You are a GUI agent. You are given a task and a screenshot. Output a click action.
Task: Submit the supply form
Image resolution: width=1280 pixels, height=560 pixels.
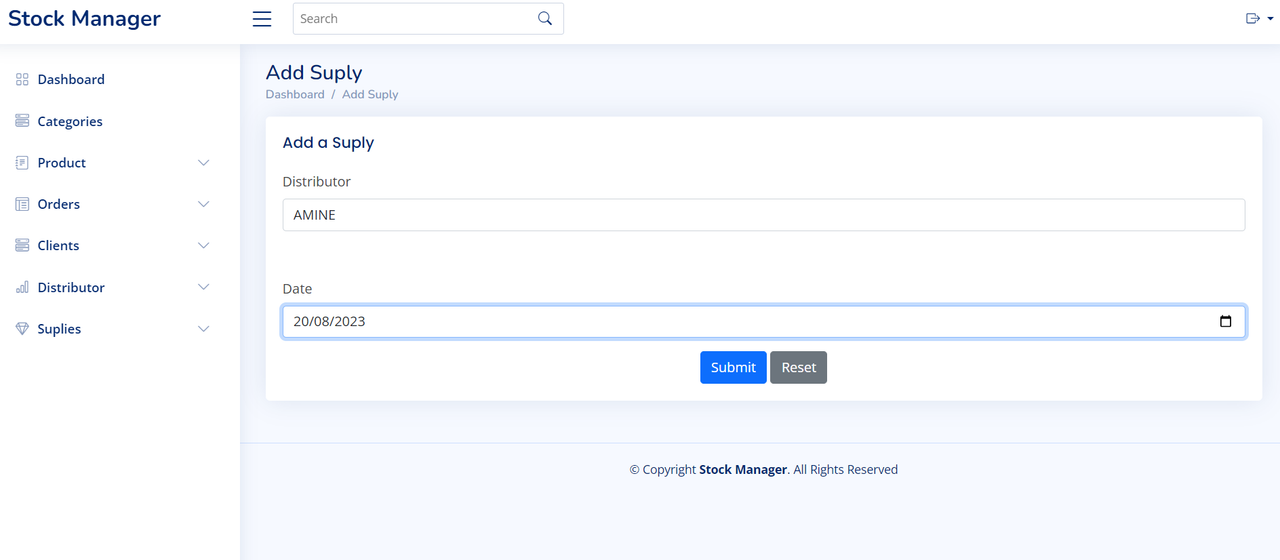click(733, 367)
